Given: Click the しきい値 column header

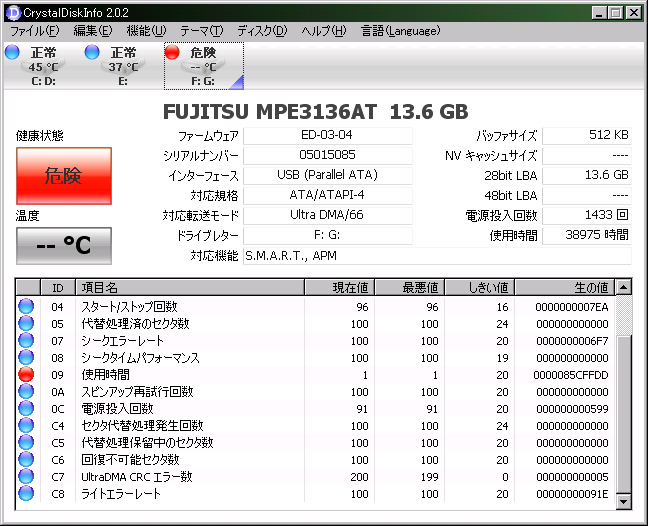Looking at the screenshot, I should [480, 287].
